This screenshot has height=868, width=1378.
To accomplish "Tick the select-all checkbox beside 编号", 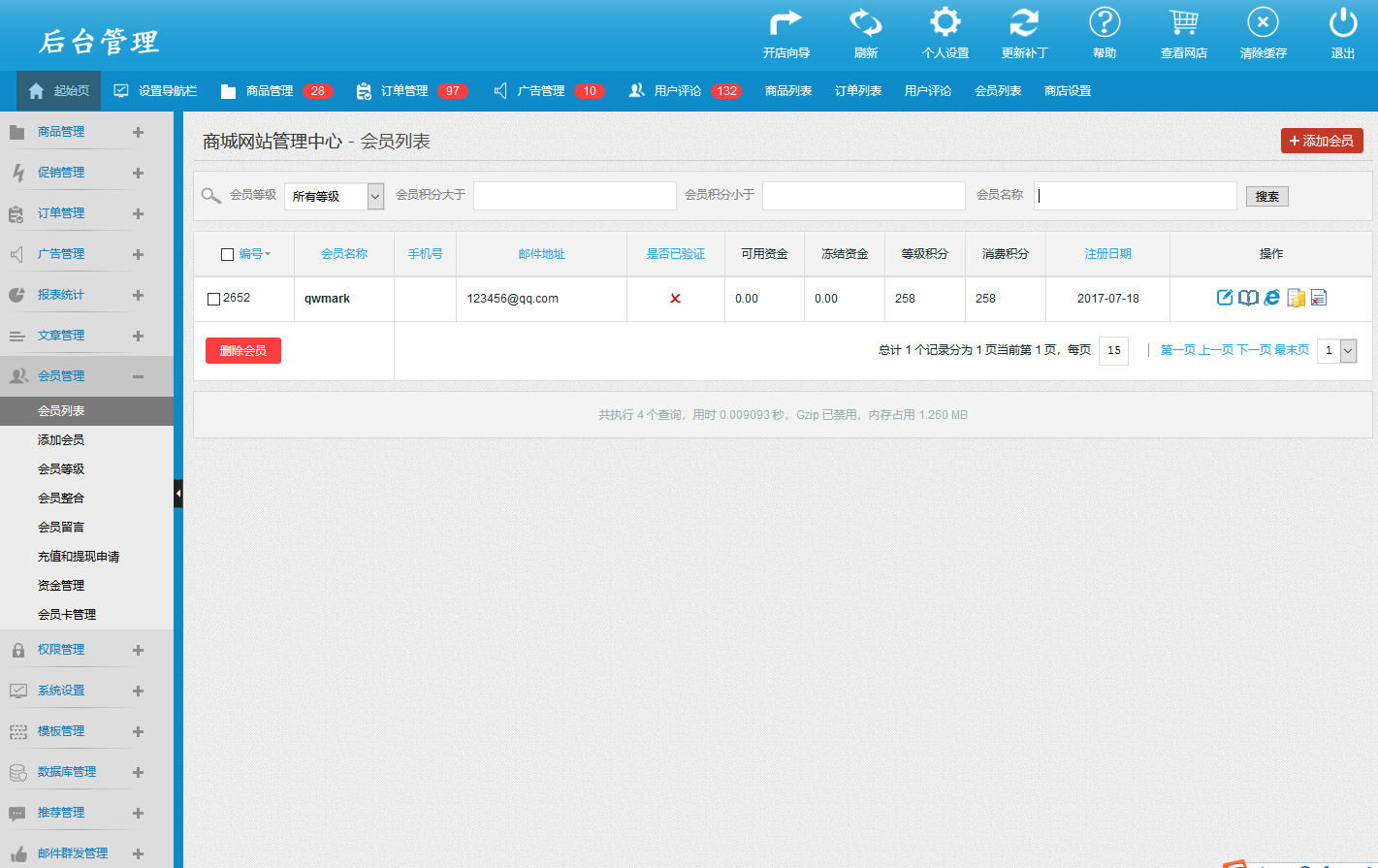I will (227, 254).
